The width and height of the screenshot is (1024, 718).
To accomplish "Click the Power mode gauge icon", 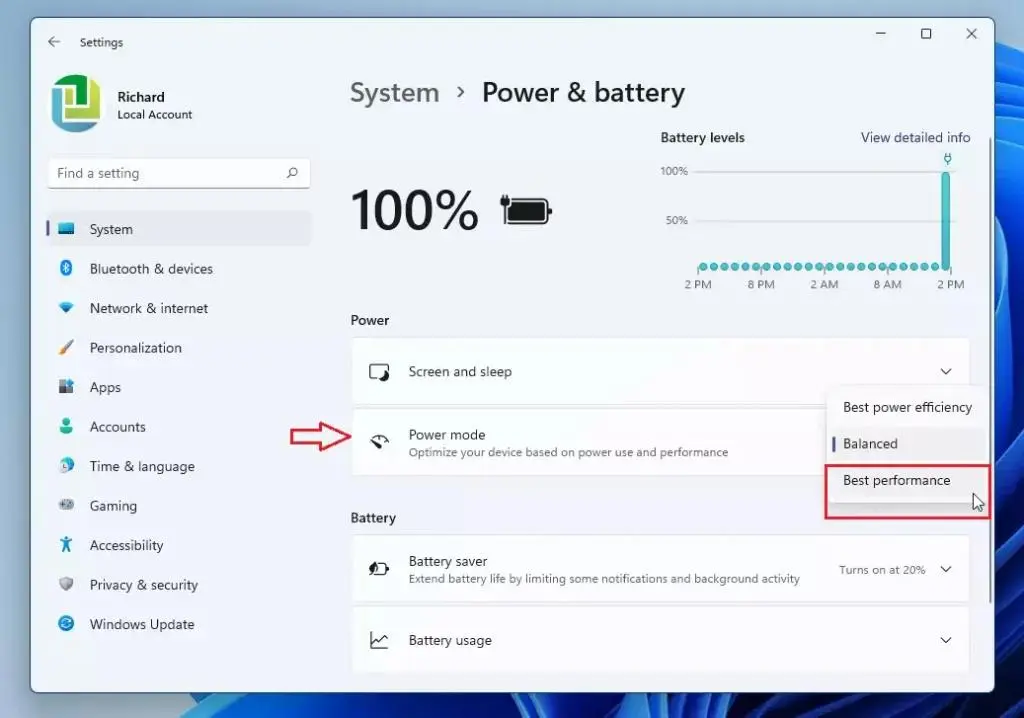I will pyautogui.click(x=379, y=442).
